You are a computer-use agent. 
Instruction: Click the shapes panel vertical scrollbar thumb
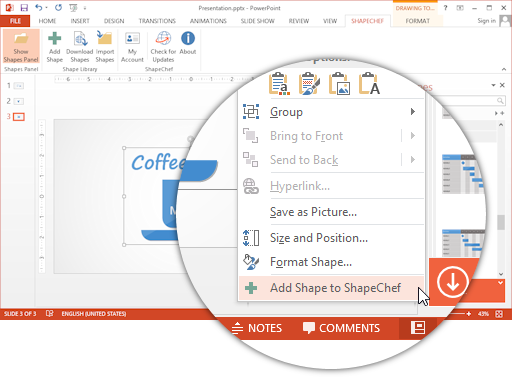point(501,222)
